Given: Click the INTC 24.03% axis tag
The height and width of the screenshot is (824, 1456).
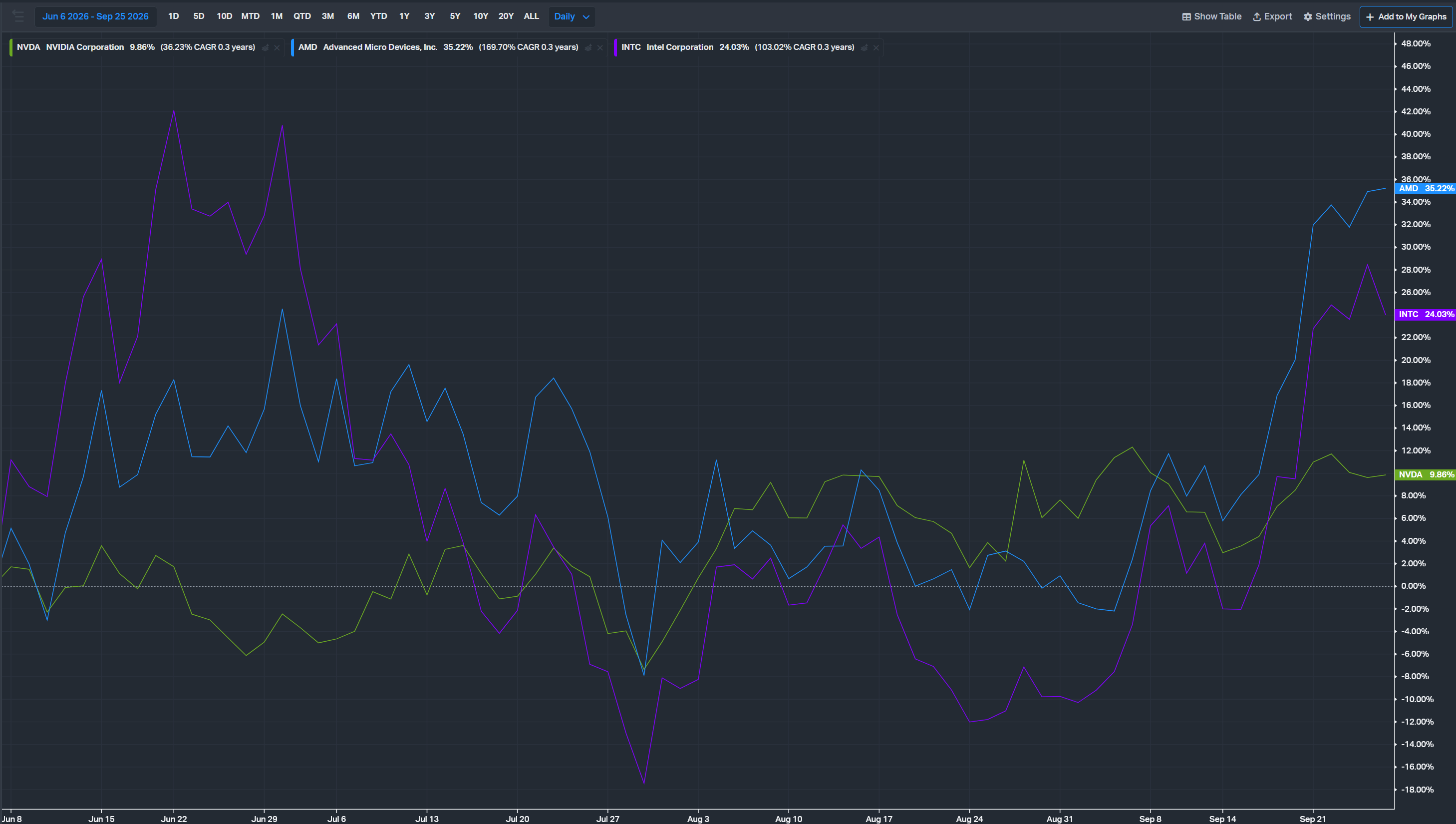Looking at the screenshot, I should [x=1426, y=314].
